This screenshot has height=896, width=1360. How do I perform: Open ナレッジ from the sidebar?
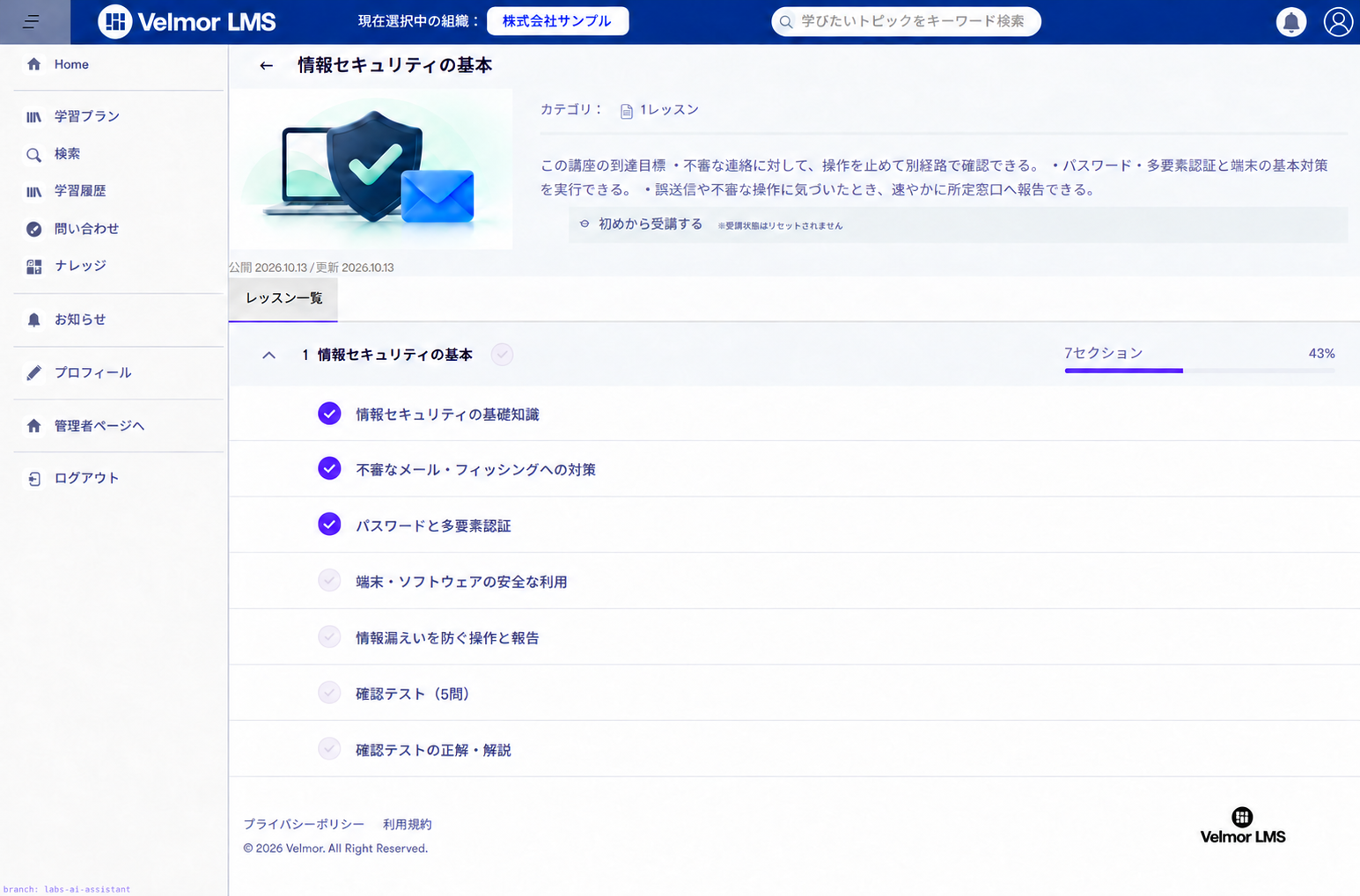pos(80,266)
